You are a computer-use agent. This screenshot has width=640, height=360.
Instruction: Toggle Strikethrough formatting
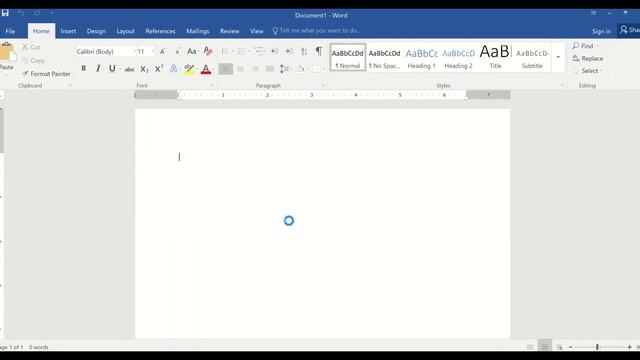[x=129, y=69]
